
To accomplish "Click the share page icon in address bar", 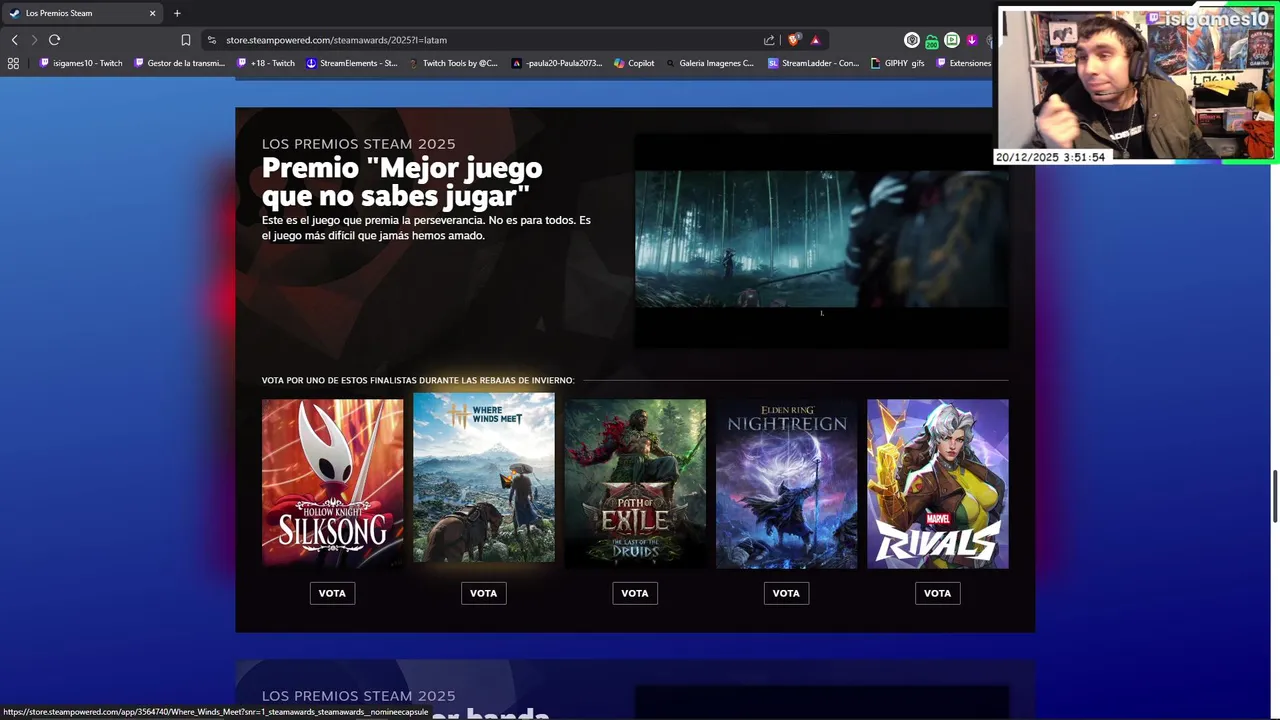I will coord(769,40).
